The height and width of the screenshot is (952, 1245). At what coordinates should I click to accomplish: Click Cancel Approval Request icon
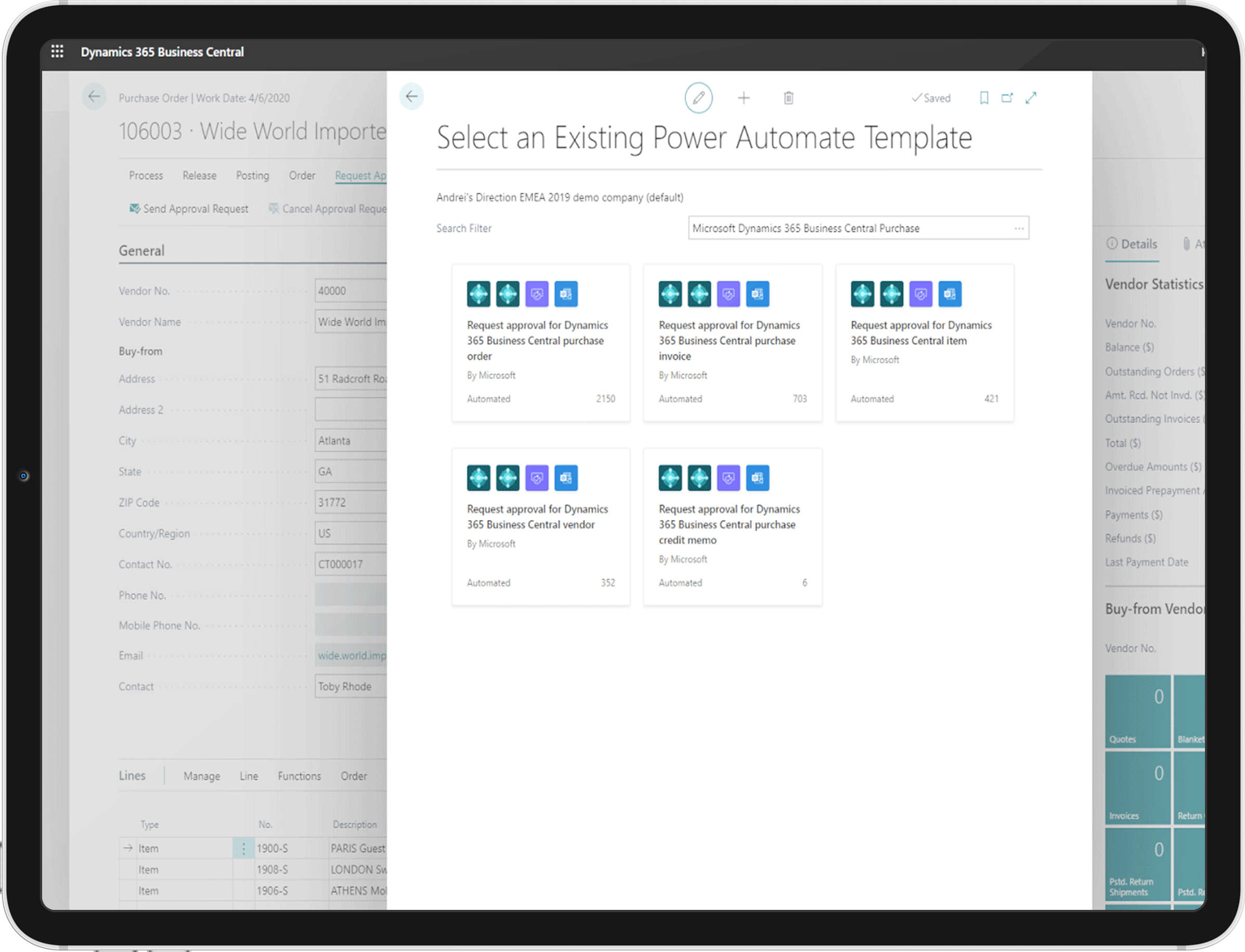click(x=274, y=208)
